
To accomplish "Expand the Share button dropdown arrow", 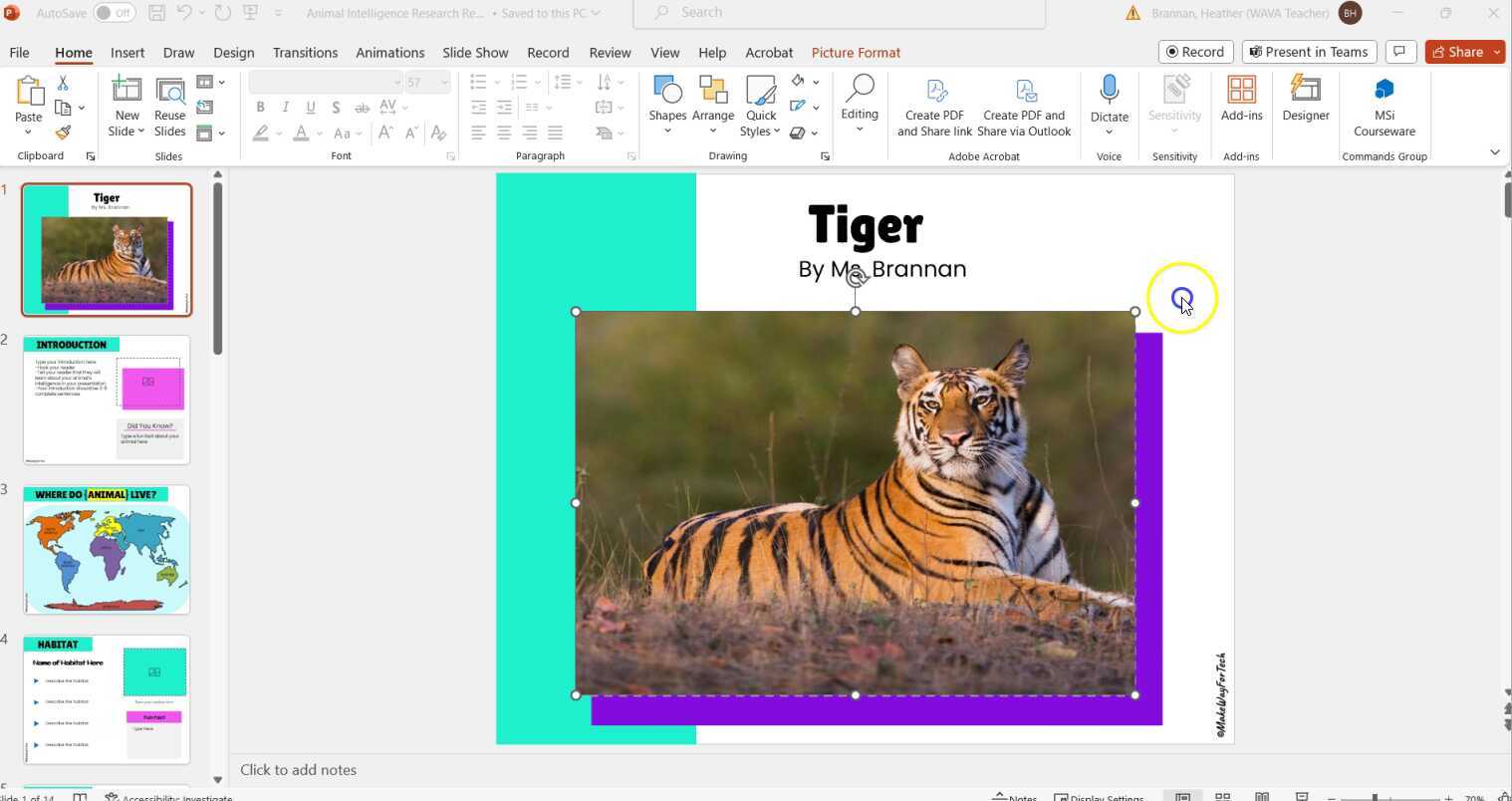I will (1496, 52).
